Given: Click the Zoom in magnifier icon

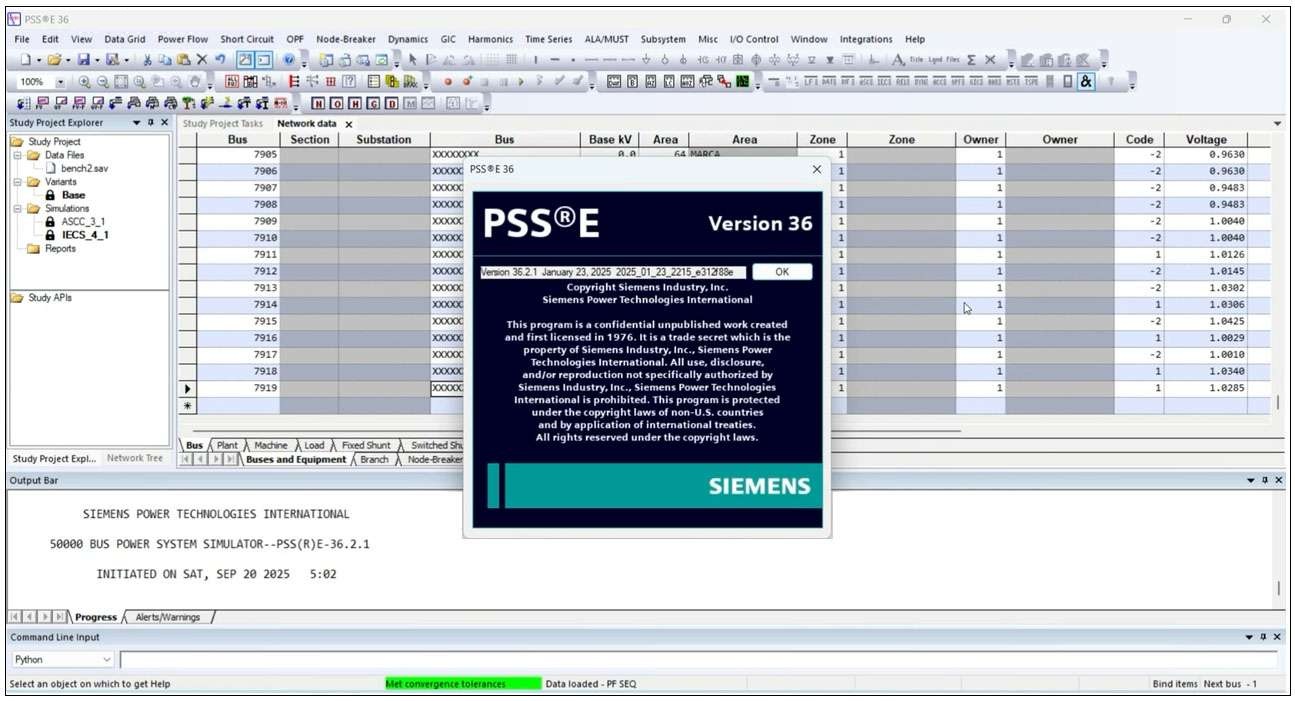Looking at the screenshot, I should 84,82.
